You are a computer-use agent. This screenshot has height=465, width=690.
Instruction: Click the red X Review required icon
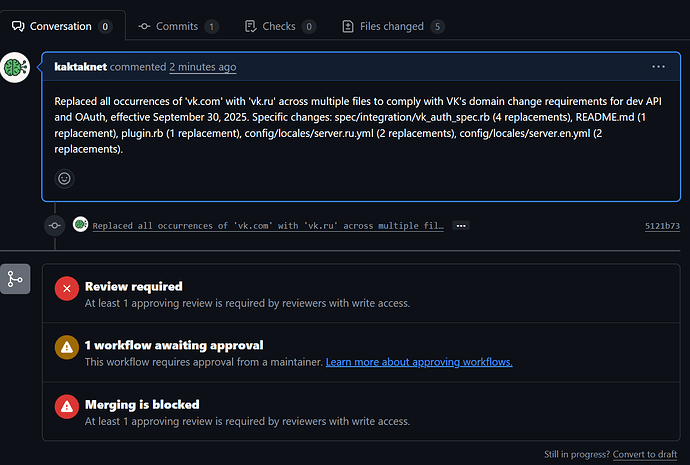[x=67, y=289]
